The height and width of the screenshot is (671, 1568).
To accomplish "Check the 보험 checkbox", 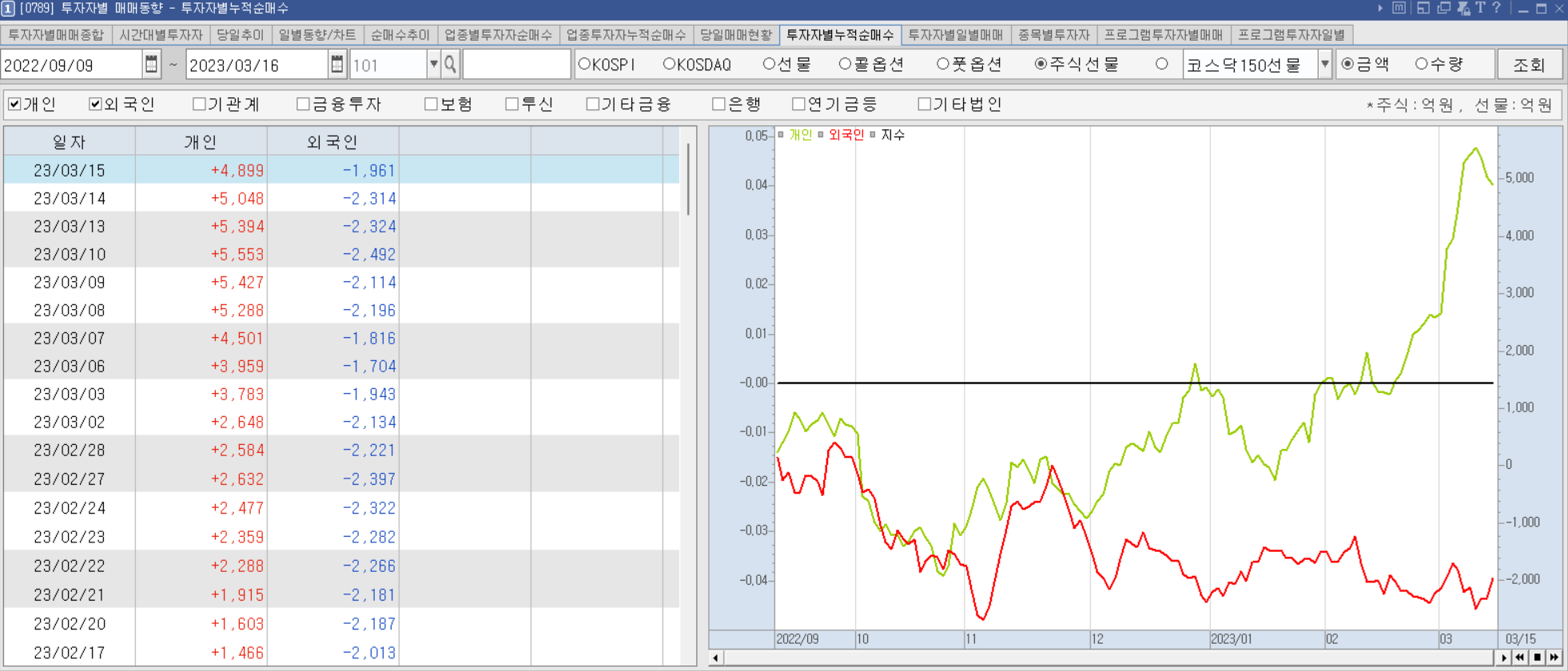I will pyautogui.click(x=431, y=104).
